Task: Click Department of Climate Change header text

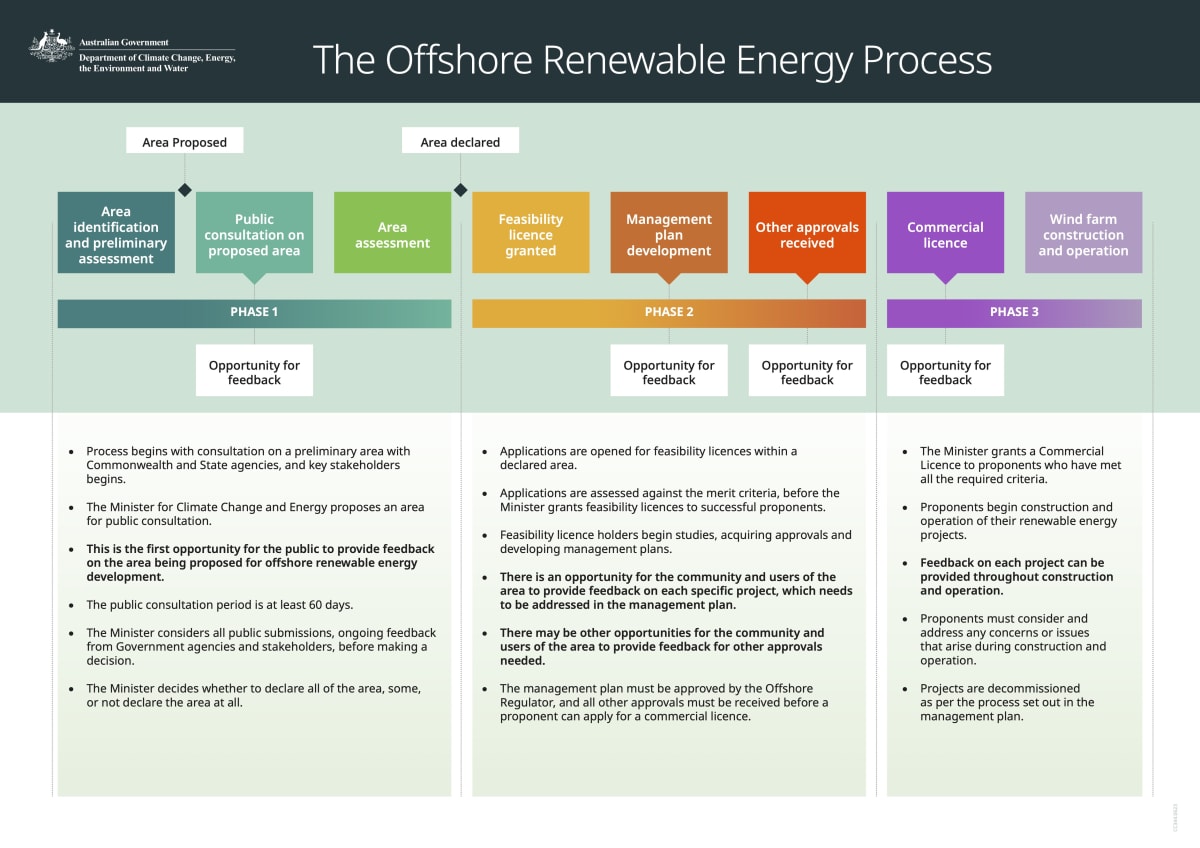Action: tap(157, 58)
